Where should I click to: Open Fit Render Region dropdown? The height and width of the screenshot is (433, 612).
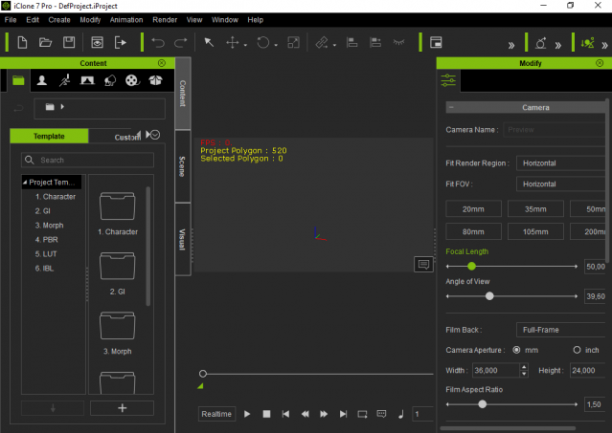coord(561,163)
